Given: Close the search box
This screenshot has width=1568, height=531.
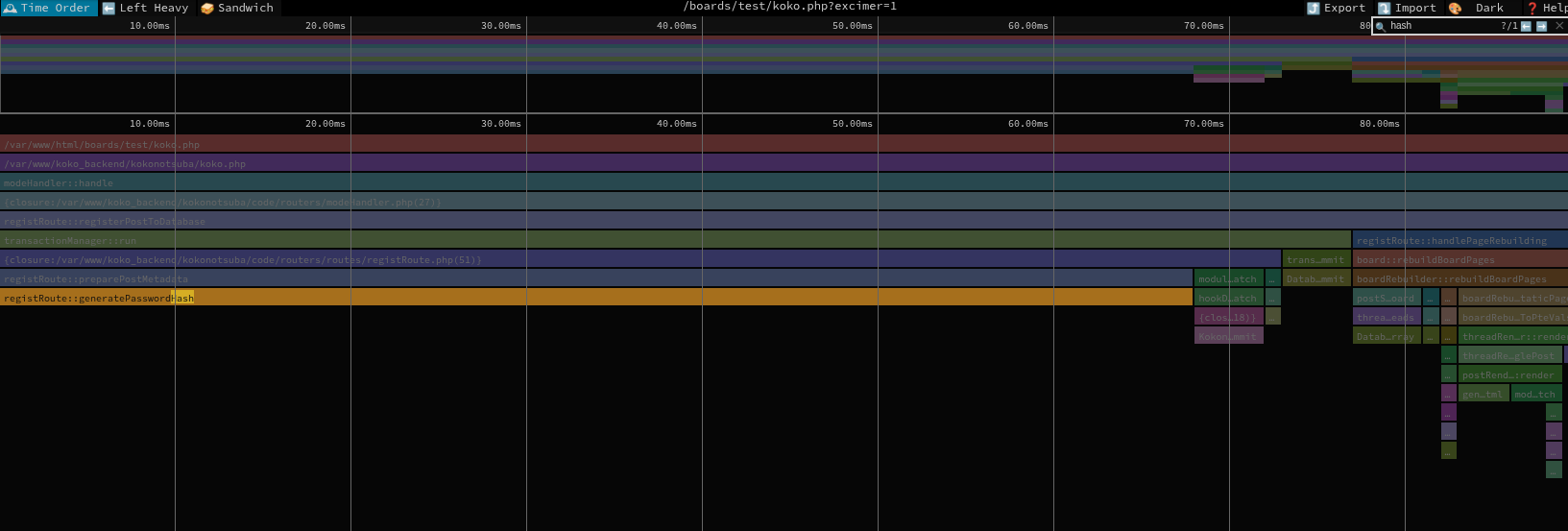Looking at the screenshot, I should tap(1559, 26).
